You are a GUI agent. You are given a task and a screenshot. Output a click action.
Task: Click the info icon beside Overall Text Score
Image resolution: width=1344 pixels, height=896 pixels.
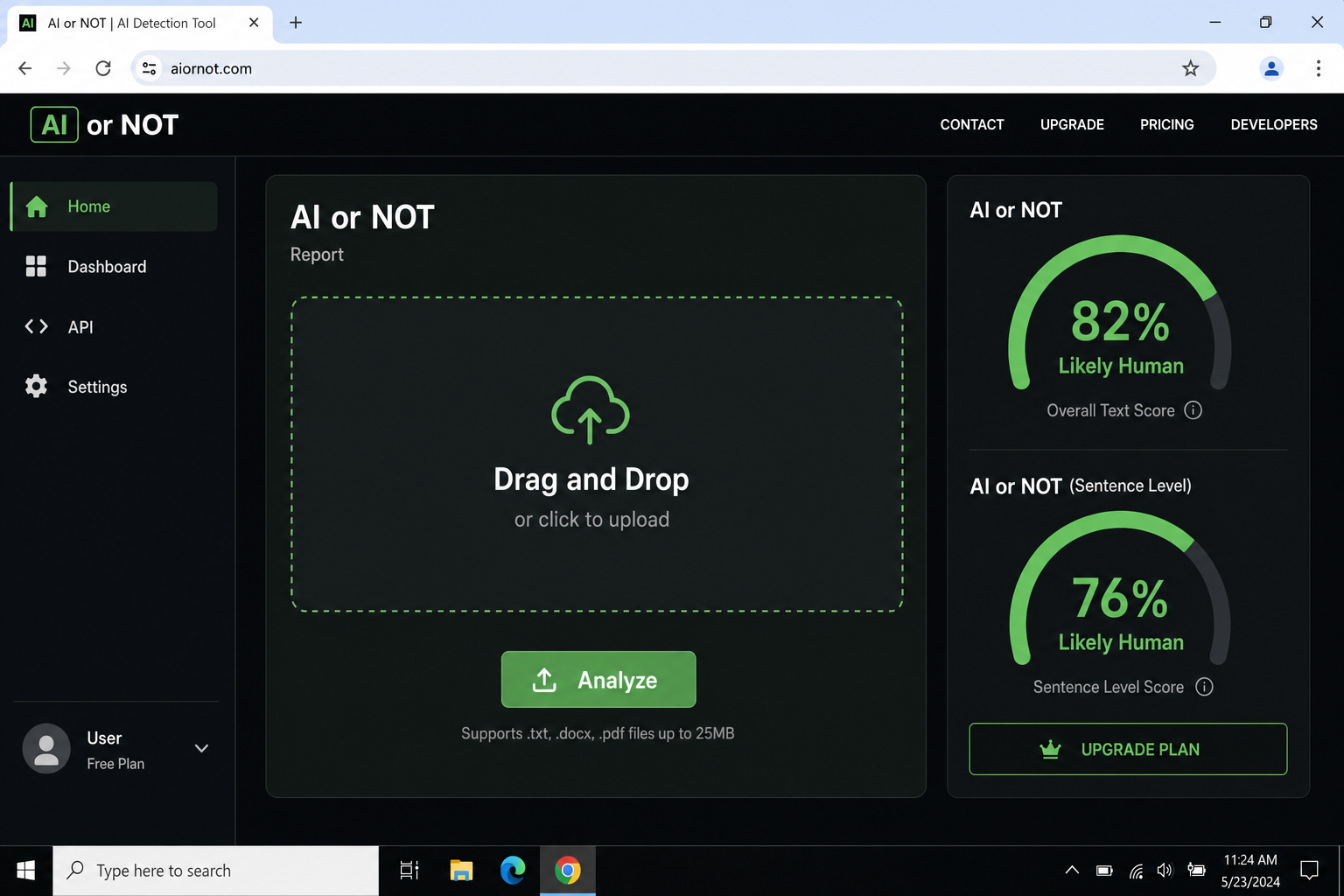(1193, 409)
